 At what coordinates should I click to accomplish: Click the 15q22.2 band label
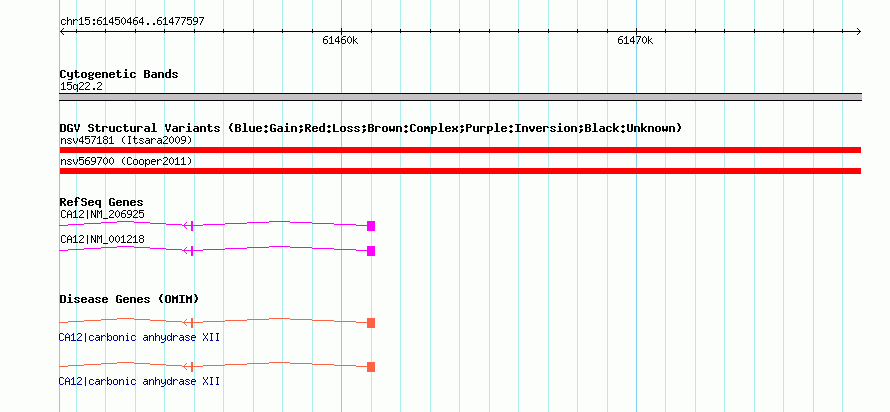[x=81, y=87]
